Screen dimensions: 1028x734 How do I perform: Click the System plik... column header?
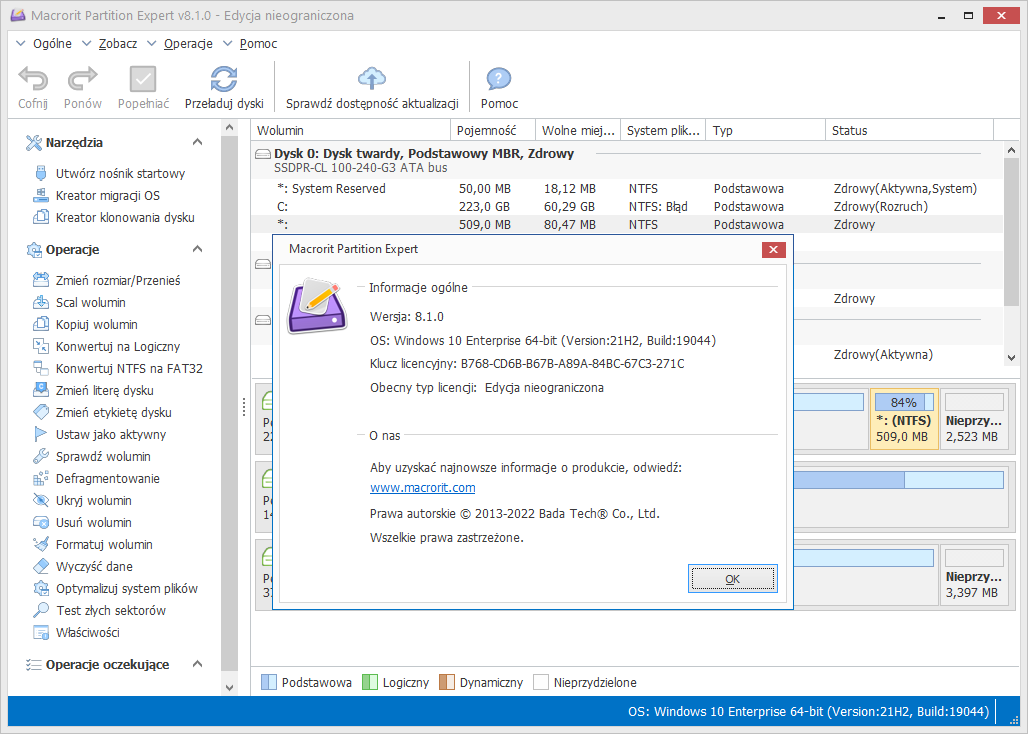coord(663,130)
